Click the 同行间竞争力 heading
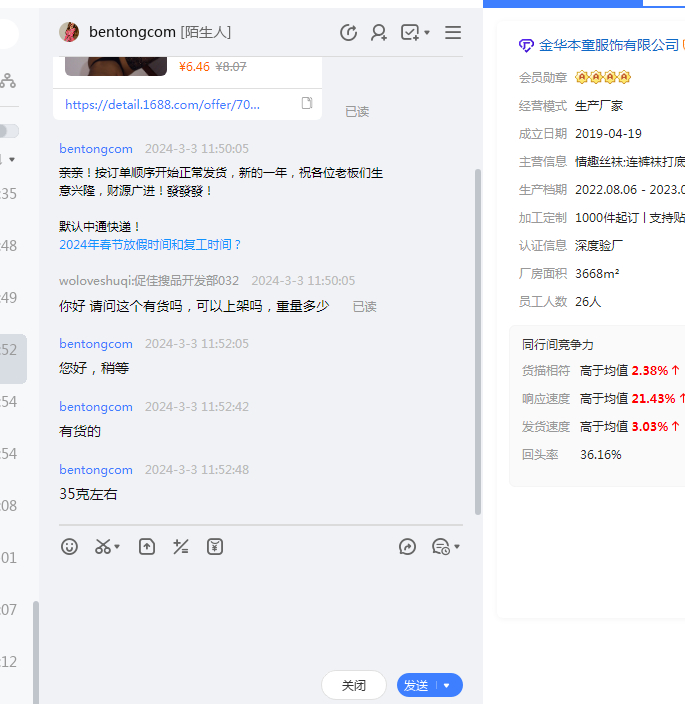 (558, 345)
